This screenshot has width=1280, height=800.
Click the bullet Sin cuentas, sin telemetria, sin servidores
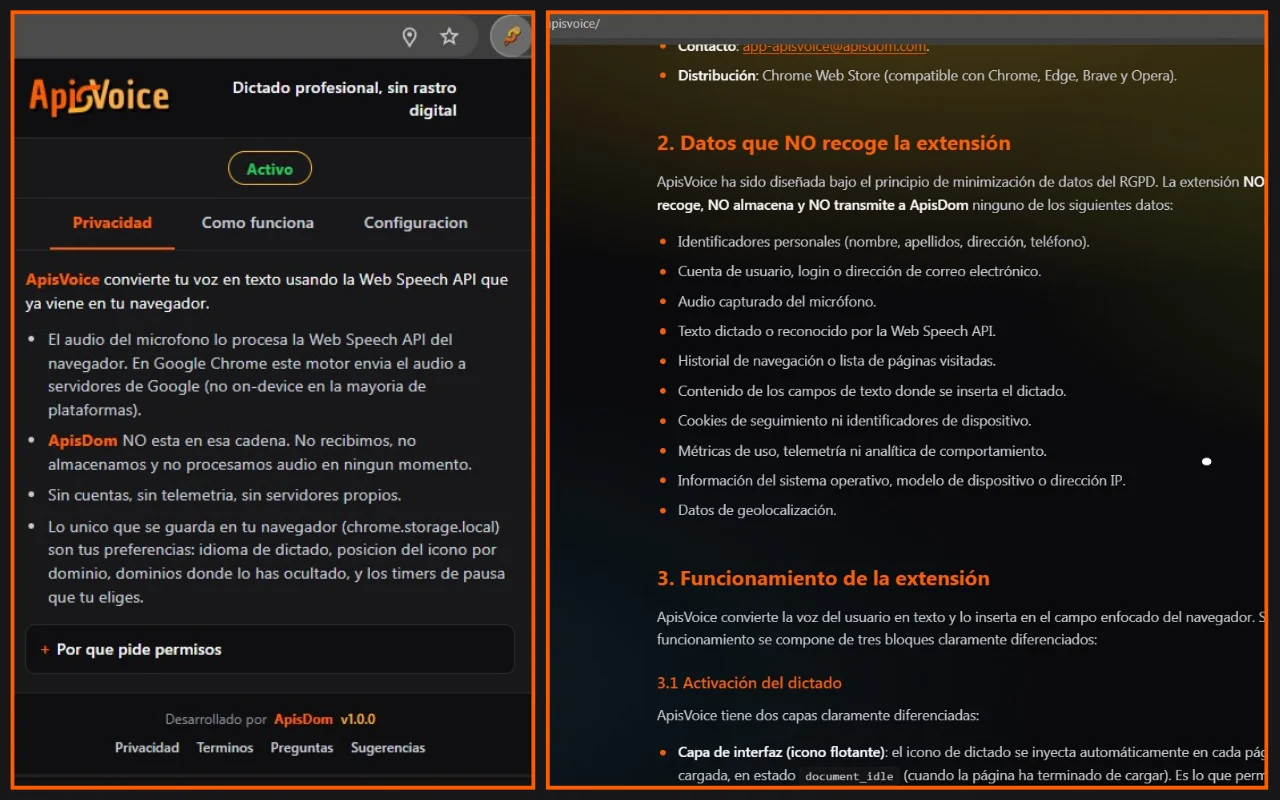(224, 495)
